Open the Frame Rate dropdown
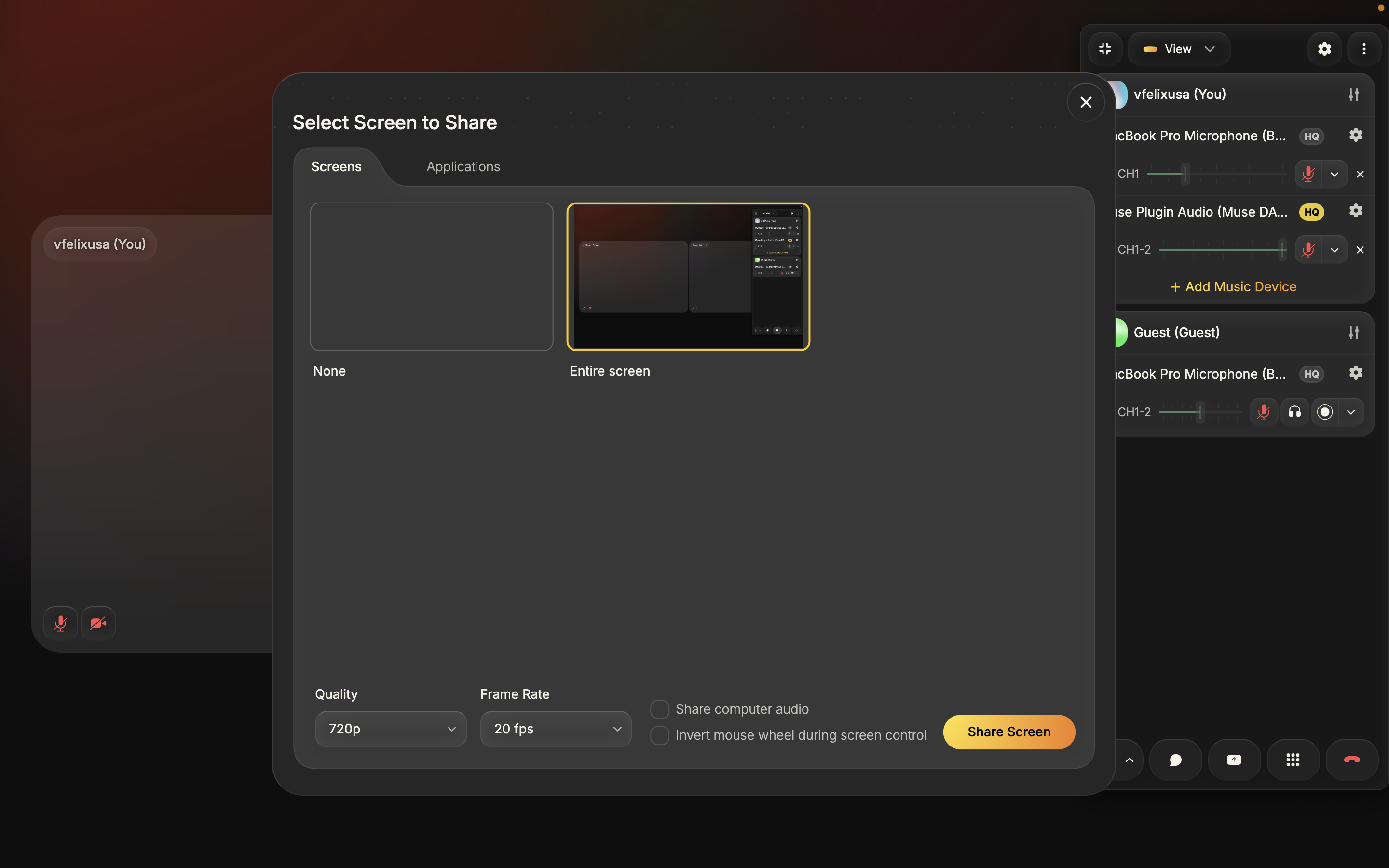The image size is (1389, 868). click(x=555, y=729)
